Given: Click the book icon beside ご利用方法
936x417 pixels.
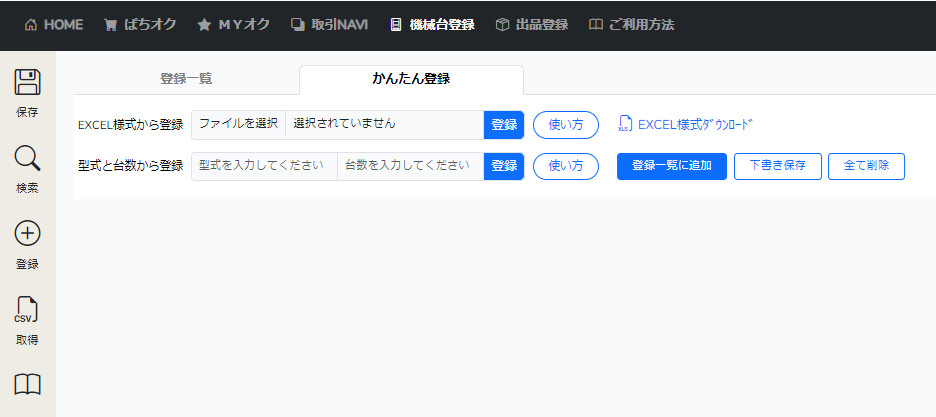Looking at the screenshot, I should click(595, 25).
